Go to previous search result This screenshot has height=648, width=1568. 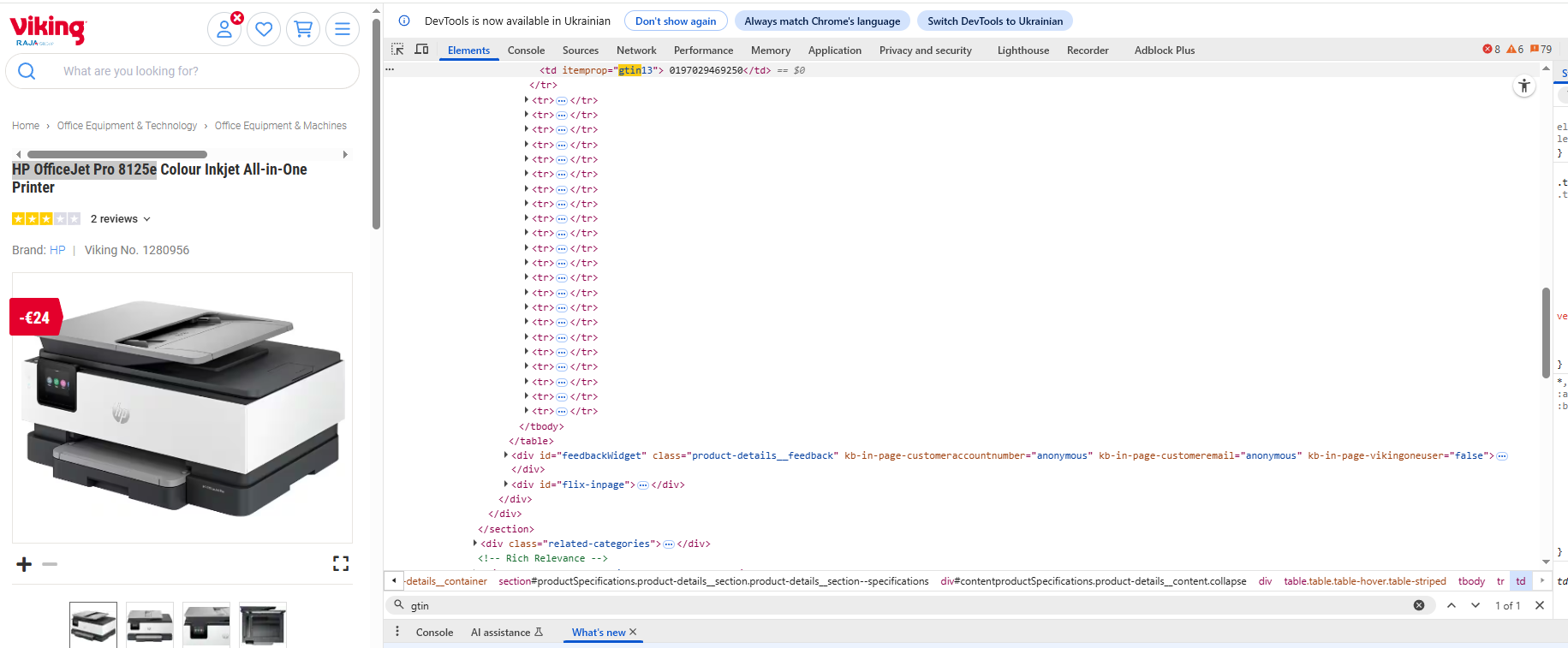tap(1452, 605)
